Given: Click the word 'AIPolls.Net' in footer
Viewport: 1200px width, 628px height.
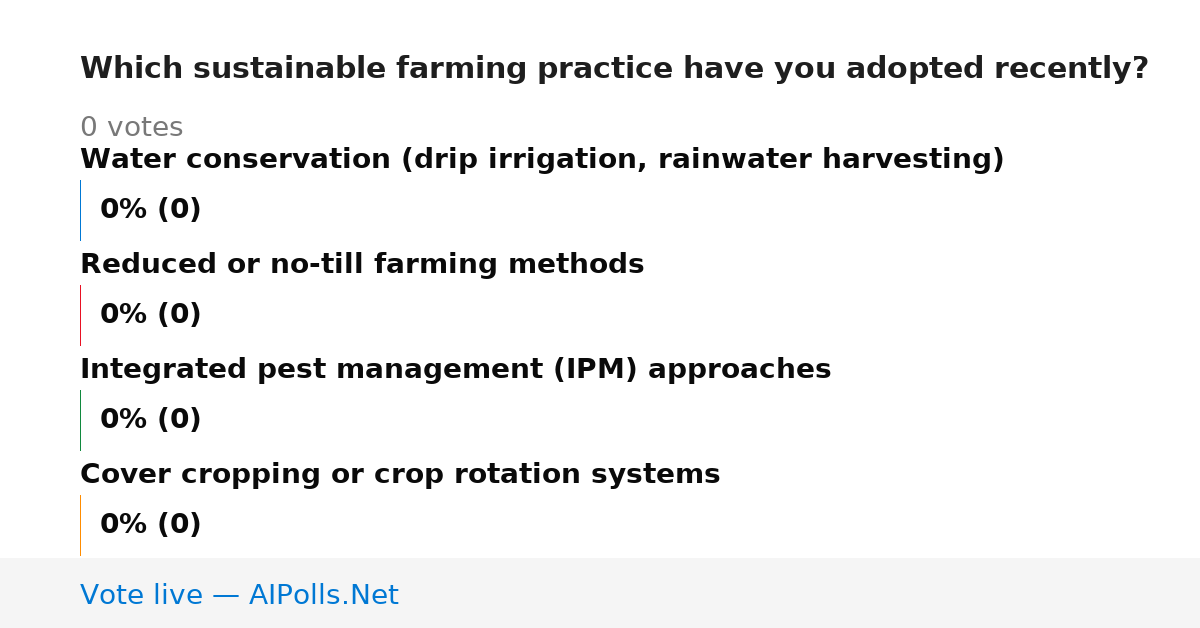Looking at the screenshot, I should click(323, 595).
